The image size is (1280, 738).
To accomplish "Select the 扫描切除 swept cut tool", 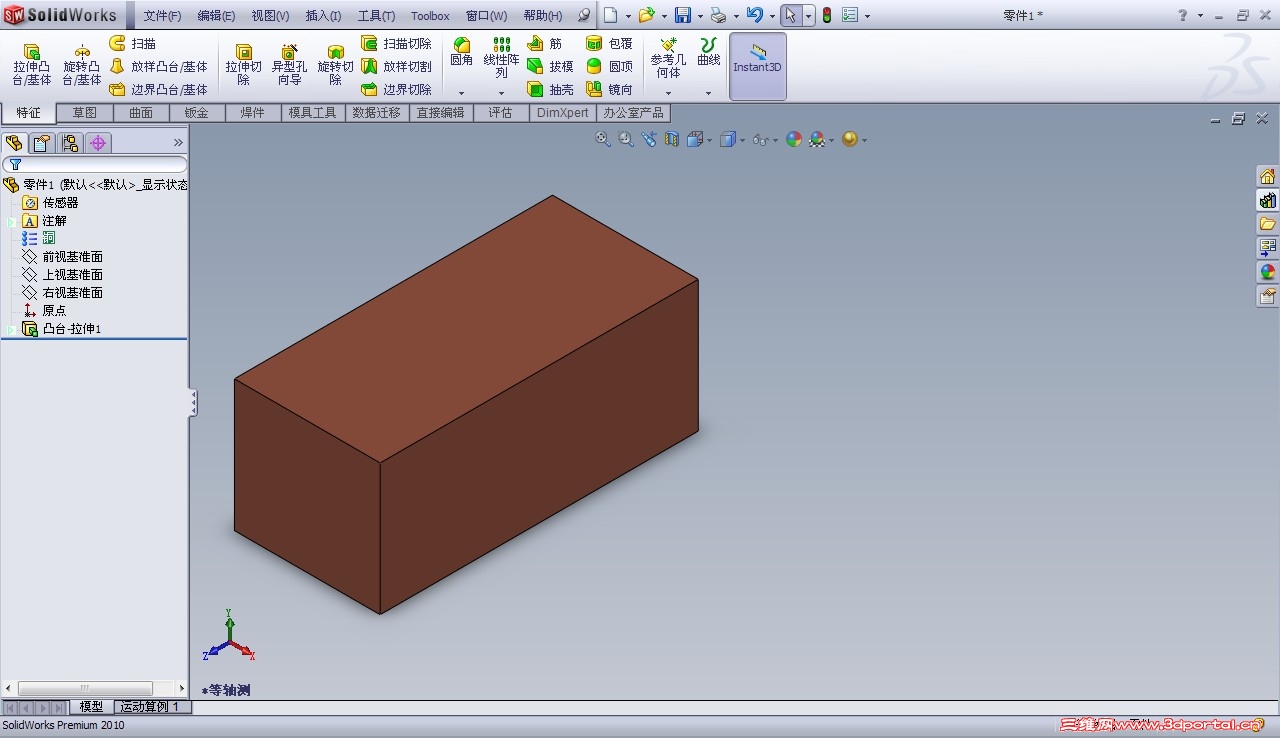I will click(396, 44).
